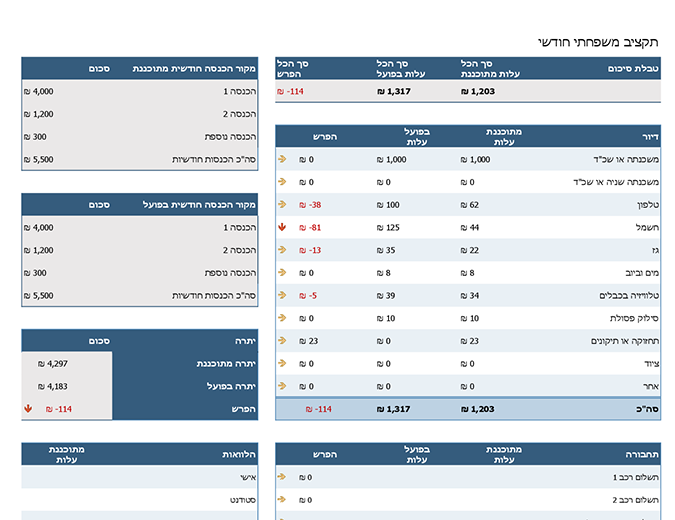Click the arrow icon in the אחר housing row
The image size is (675, 520).
point(282,386)
